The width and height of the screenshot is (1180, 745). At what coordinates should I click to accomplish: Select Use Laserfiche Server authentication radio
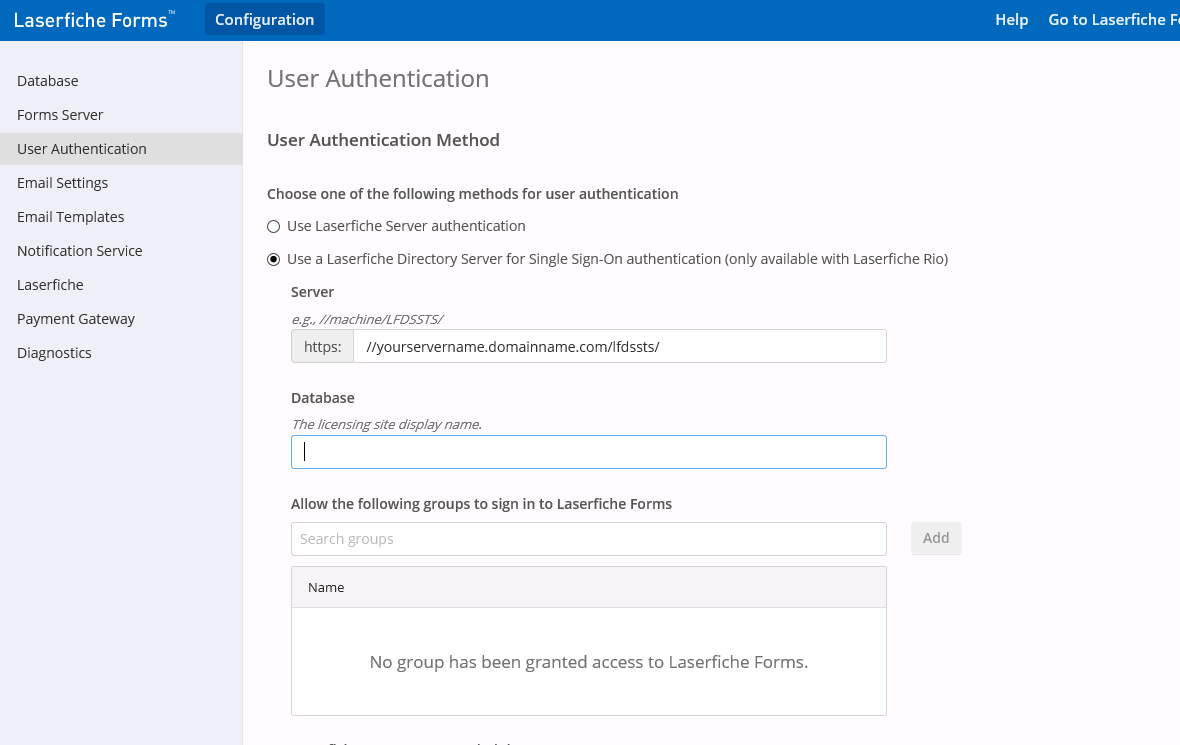click(x=274, y=227)
